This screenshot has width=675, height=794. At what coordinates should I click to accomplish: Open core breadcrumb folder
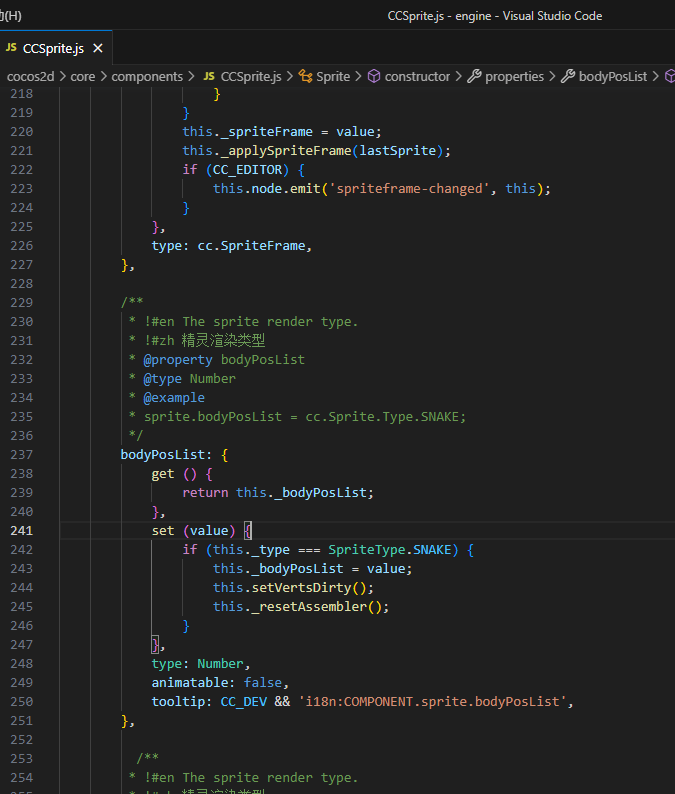click(83, 76)
